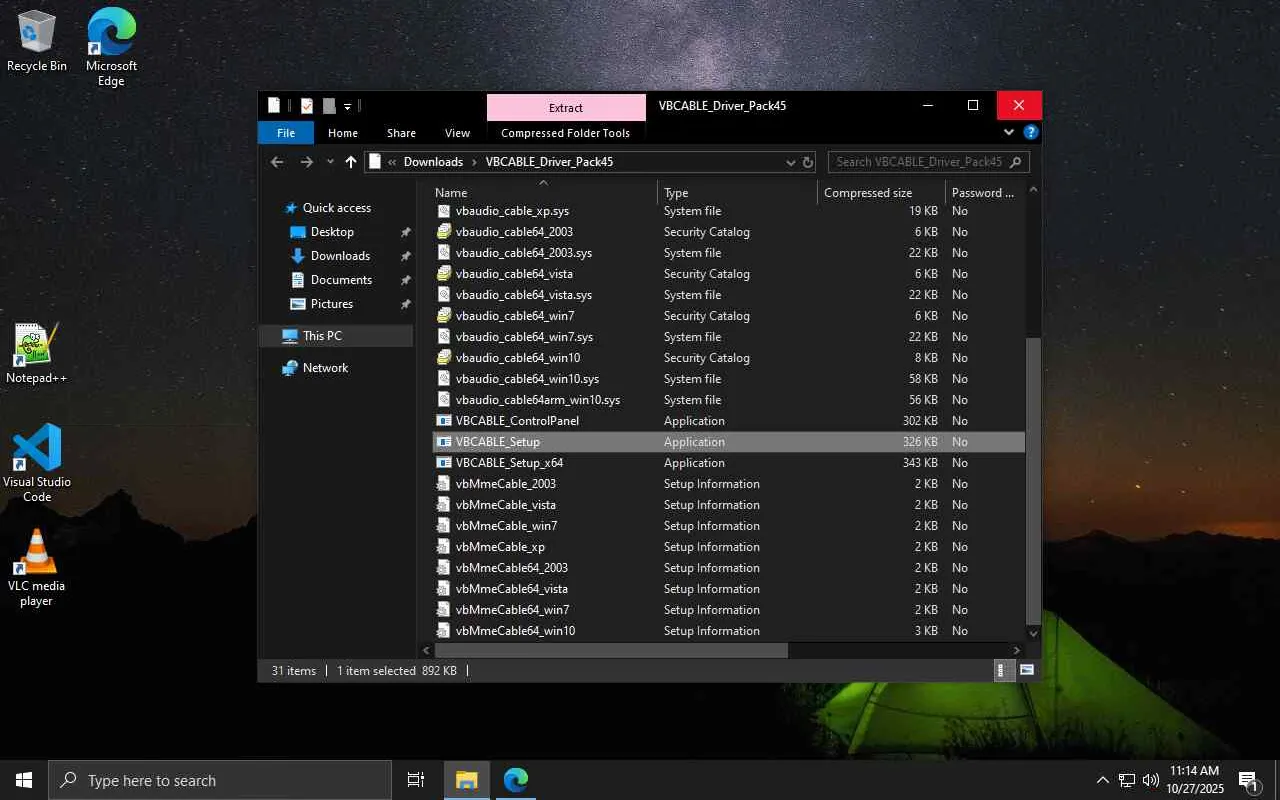Screen dimensions: 1280x800
Task: Open the Windows Start menu
Action: 24,780
